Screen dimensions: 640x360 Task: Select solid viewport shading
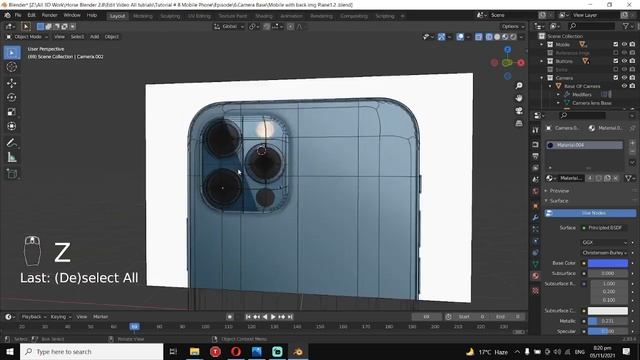pyautogui.click(x=497, y=37)
